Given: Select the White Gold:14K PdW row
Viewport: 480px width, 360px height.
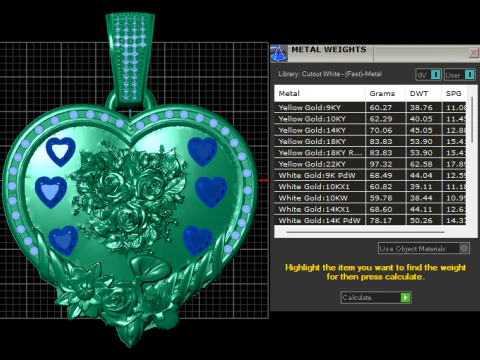Looking at the screenshot, I should coord(370,220).
